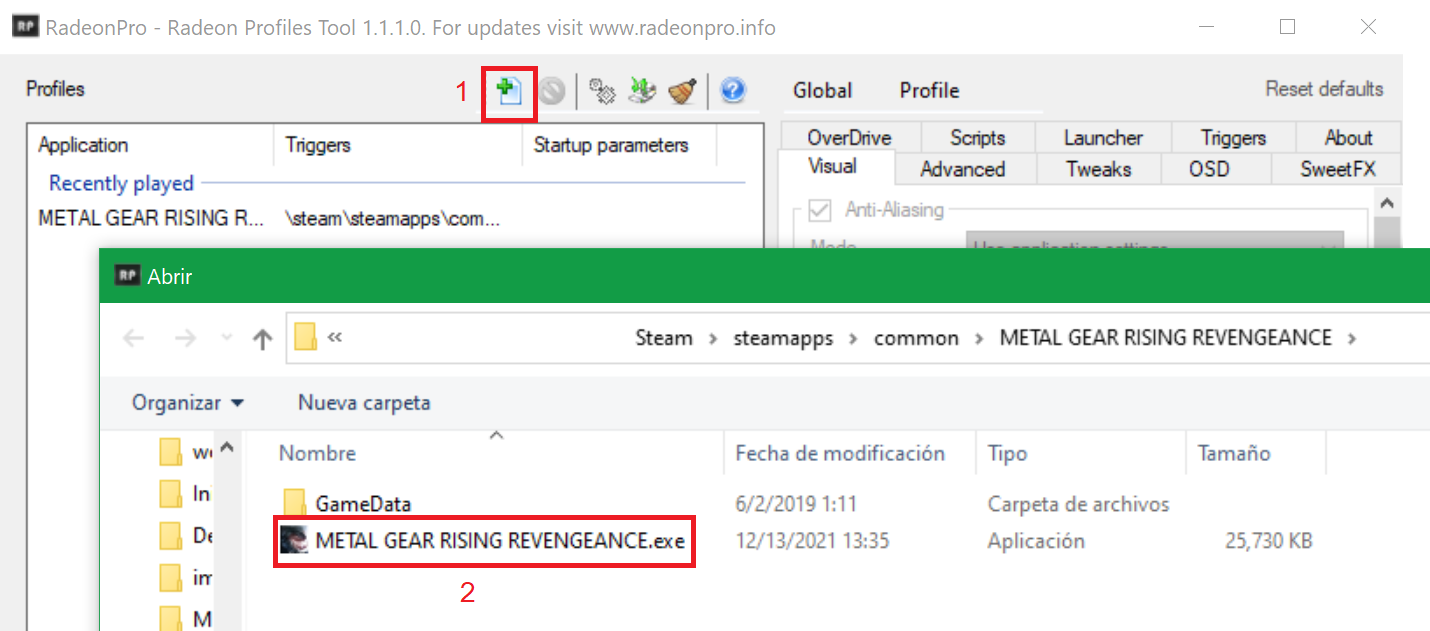Expand the chevron after the steamapps breadcrumb

(x=854, y=339)
